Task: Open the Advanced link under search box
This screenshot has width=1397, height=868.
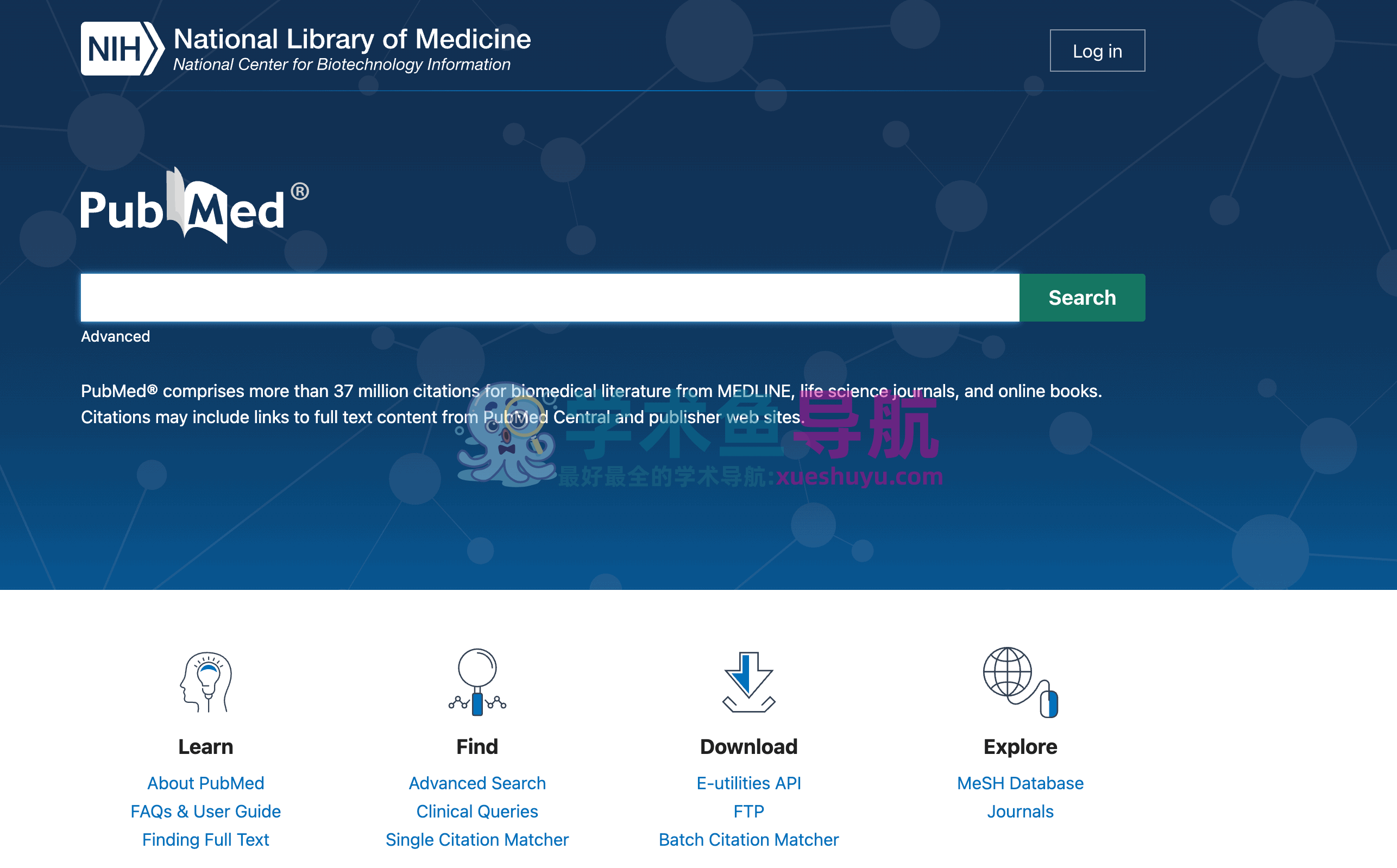Action: pyautogui.click(x=115, y=336)
